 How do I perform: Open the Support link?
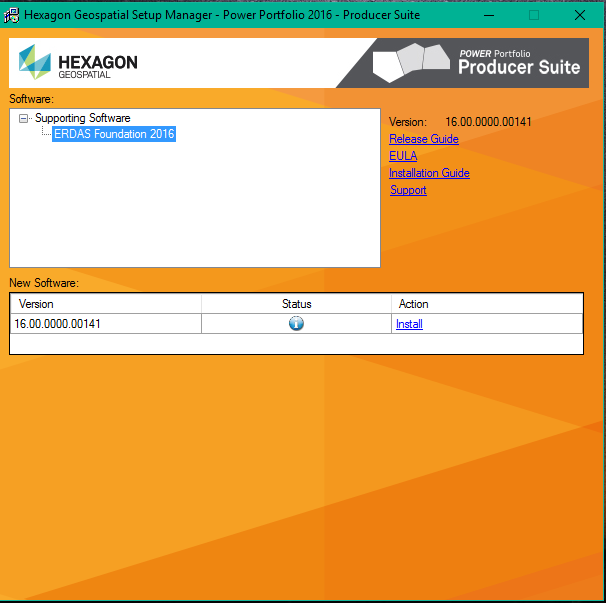(408, 190)
